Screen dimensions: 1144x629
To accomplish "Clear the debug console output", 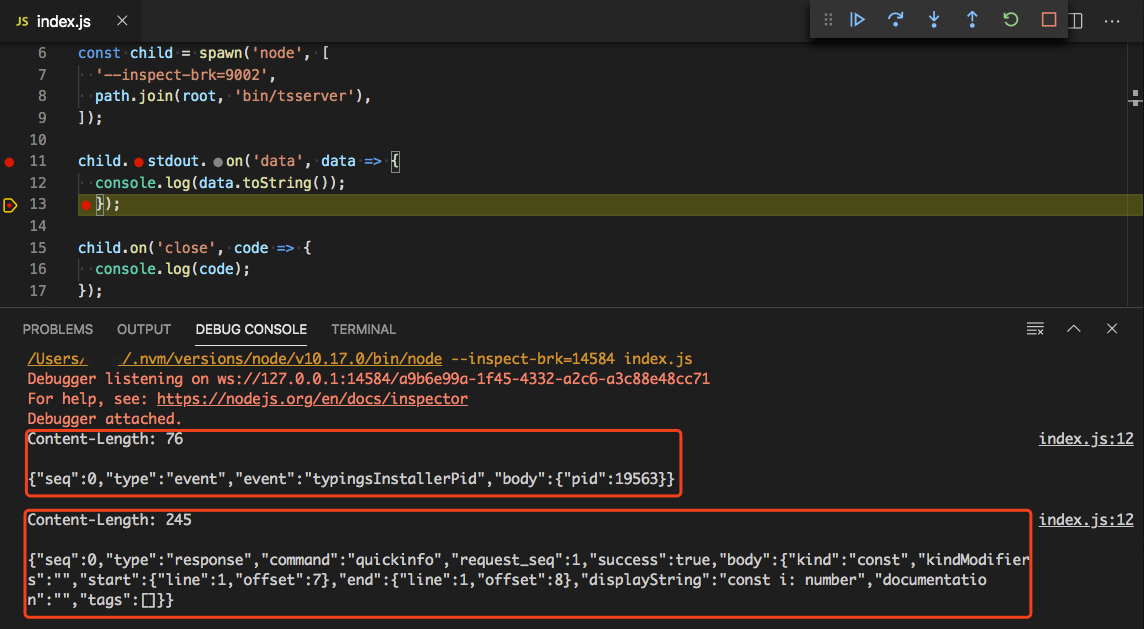I will [1035, 328].
